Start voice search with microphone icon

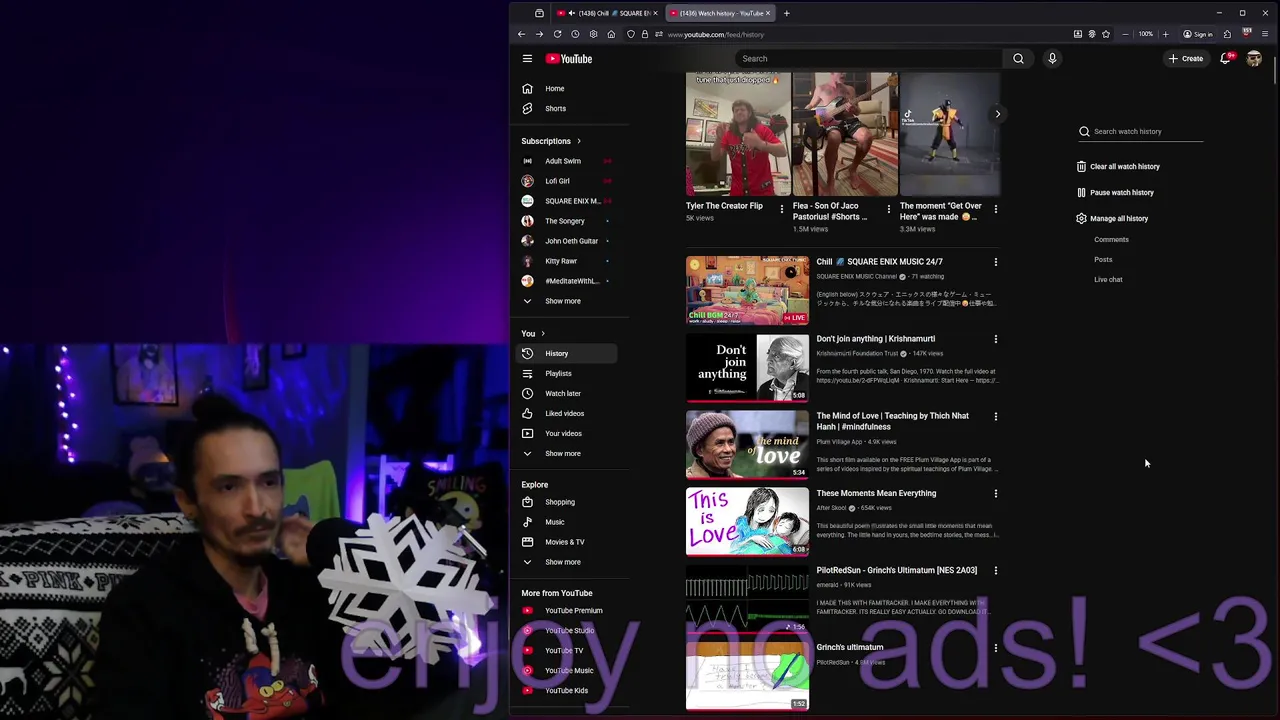[1052, 59]
